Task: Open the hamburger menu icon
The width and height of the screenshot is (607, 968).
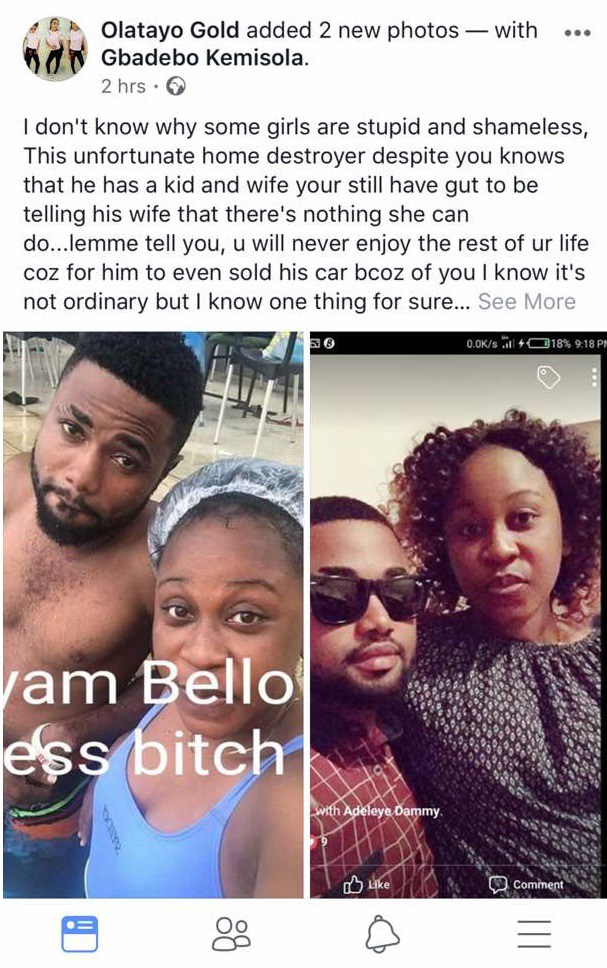Action: 534,933
